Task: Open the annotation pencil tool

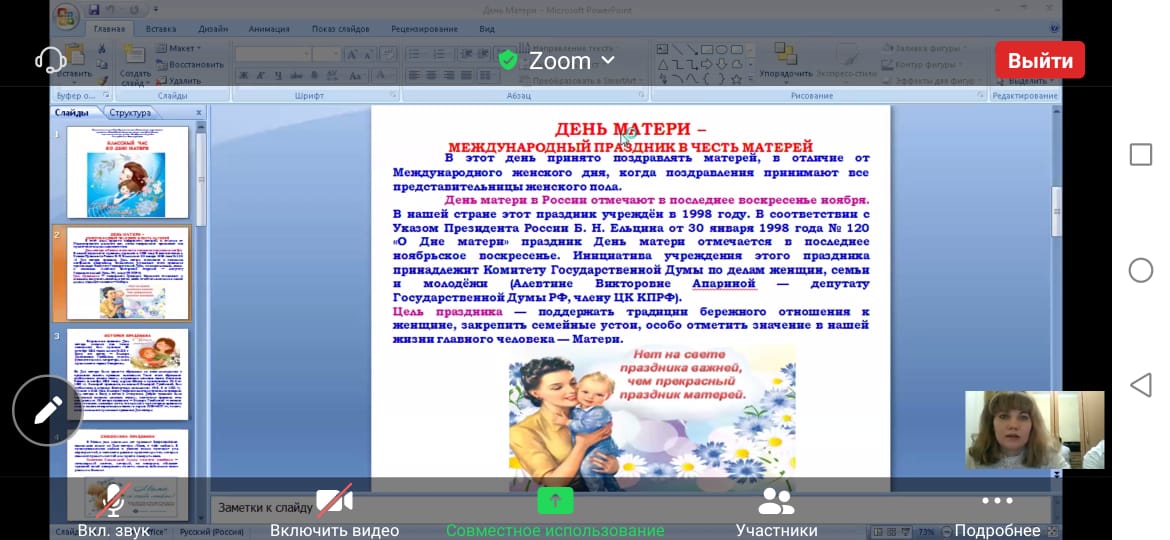Action: [x=47, y=409]
